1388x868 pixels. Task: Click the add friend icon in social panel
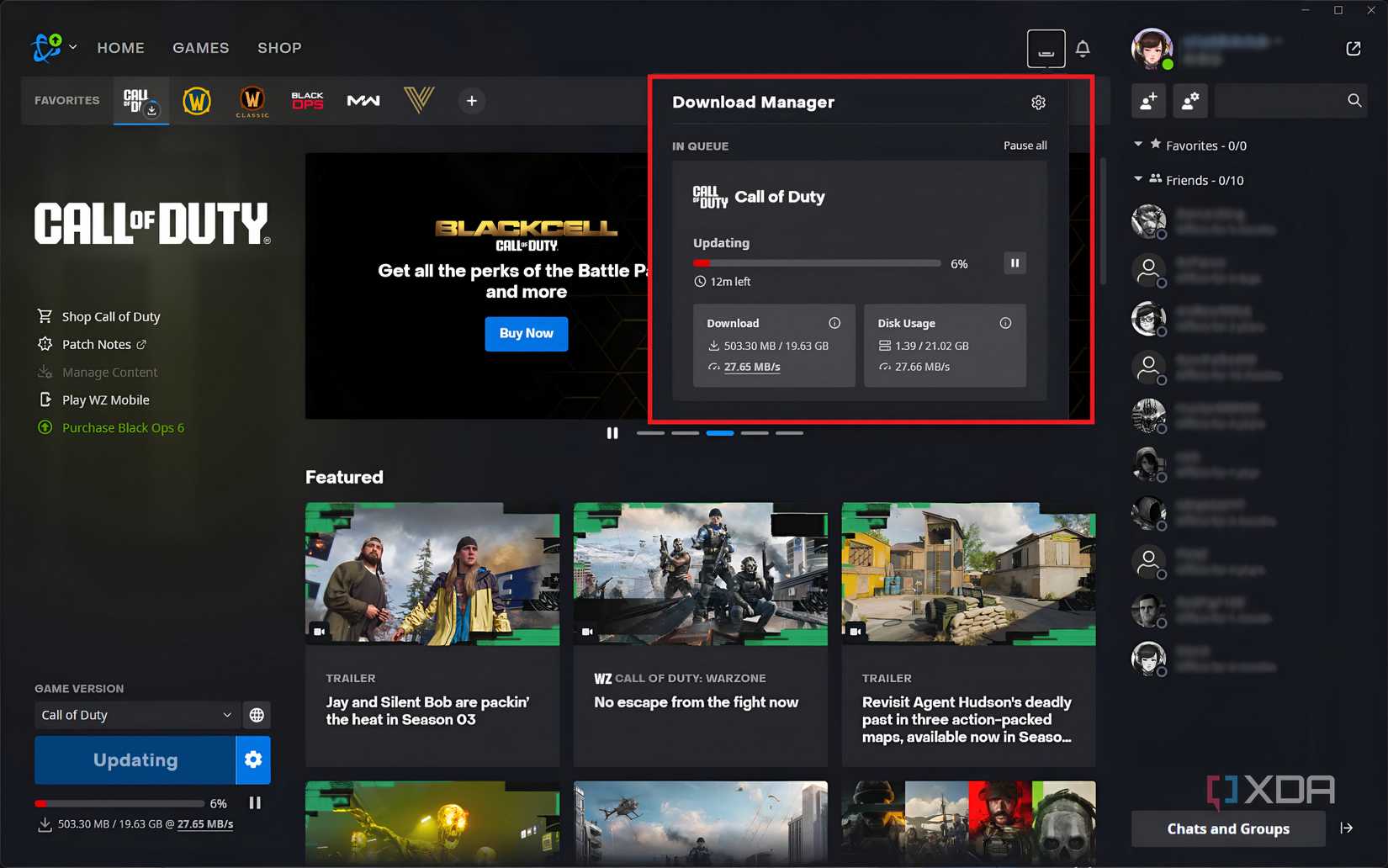(1147, 100)
